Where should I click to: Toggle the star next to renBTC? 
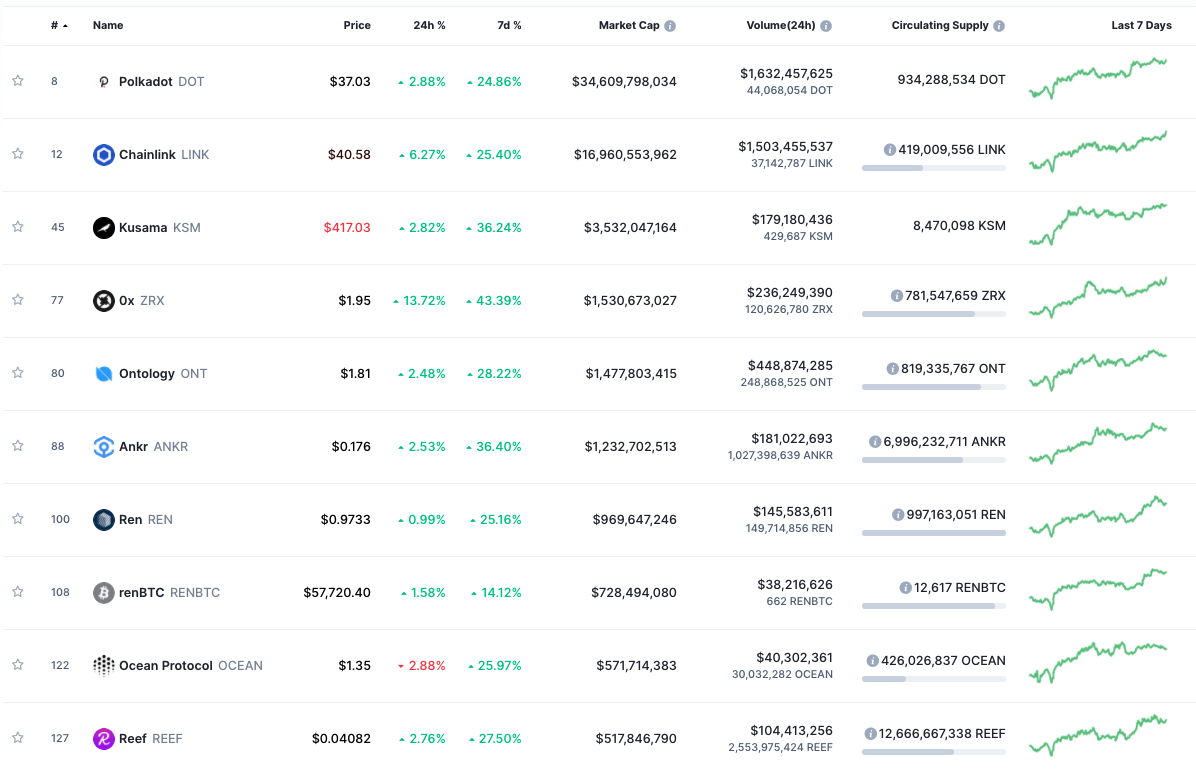[18, 592]
